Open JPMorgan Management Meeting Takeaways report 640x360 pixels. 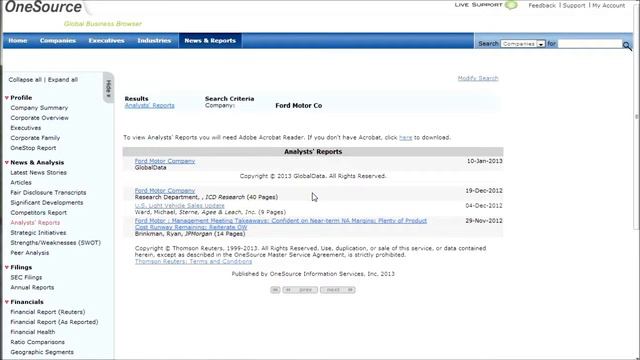pyautogui.click(x=280, y=224)
